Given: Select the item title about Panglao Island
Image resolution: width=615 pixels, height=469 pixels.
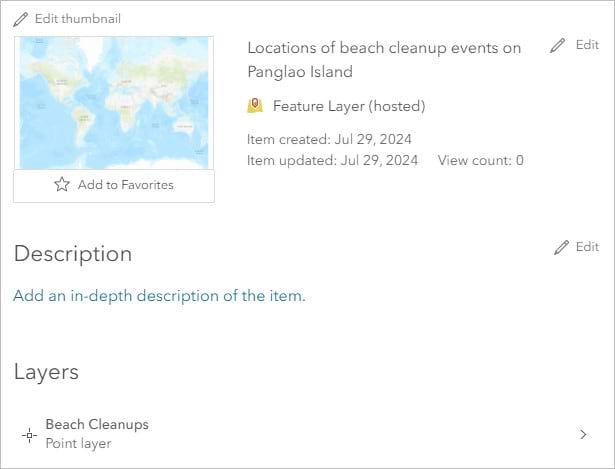Looking at the screenshot, I should click(x=383, y=60).
